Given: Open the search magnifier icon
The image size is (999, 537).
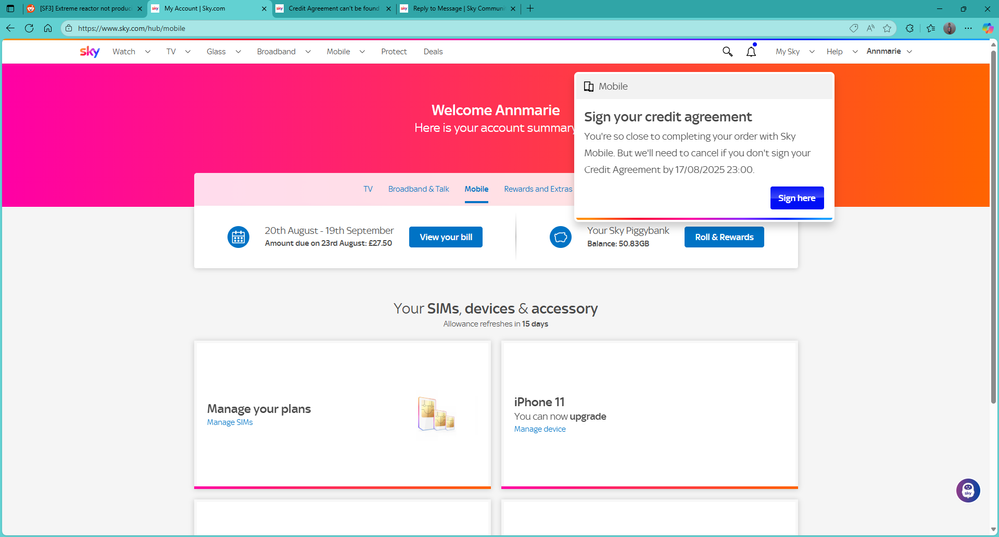Looking at the screenshot, I should coord(727,52).
